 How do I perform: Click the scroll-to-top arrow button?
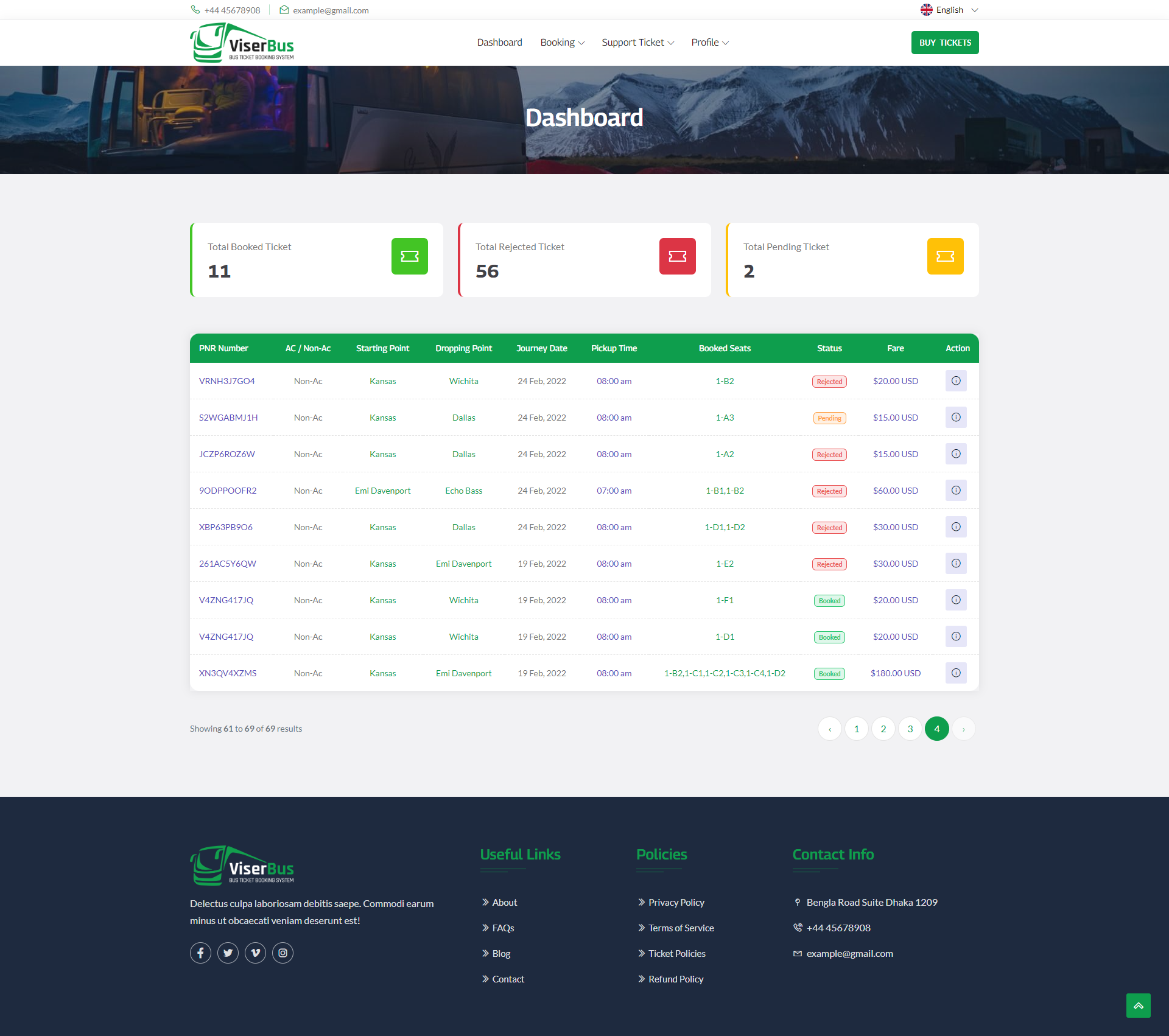[1138, 1006]
